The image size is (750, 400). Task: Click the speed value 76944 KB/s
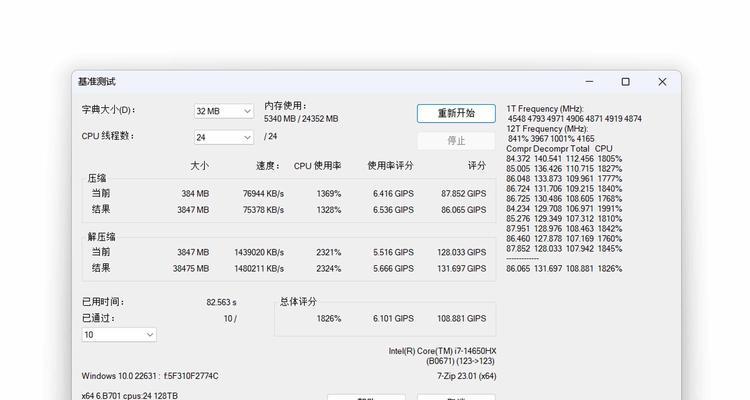point(263,194)
